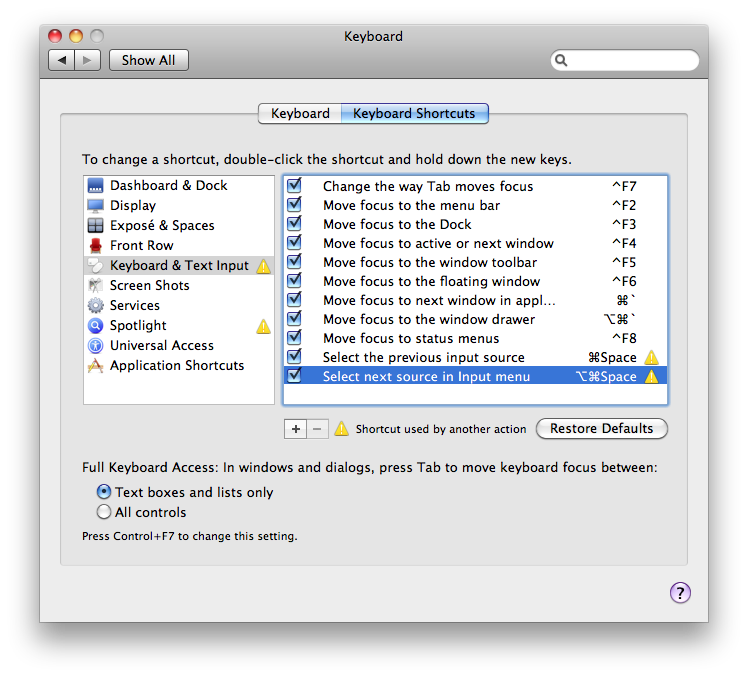The height and width of the screenshot is (677, 748).
Task: Select the Application Shortcuts category
Action: (179, 365)
